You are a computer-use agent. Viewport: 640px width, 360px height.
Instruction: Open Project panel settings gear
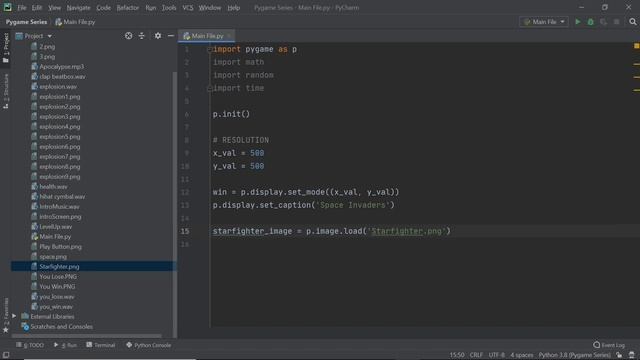click(158, 36)
